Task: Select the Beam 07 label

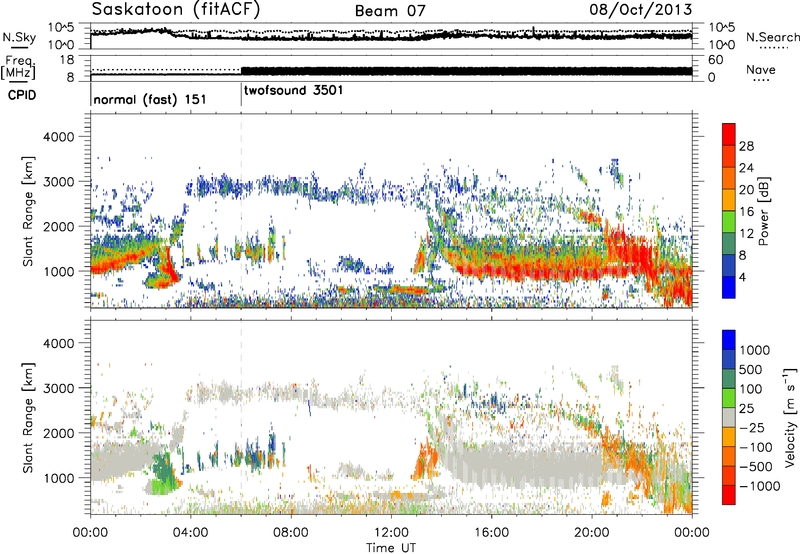Action: pyautogui.click(x=390, y=11)
